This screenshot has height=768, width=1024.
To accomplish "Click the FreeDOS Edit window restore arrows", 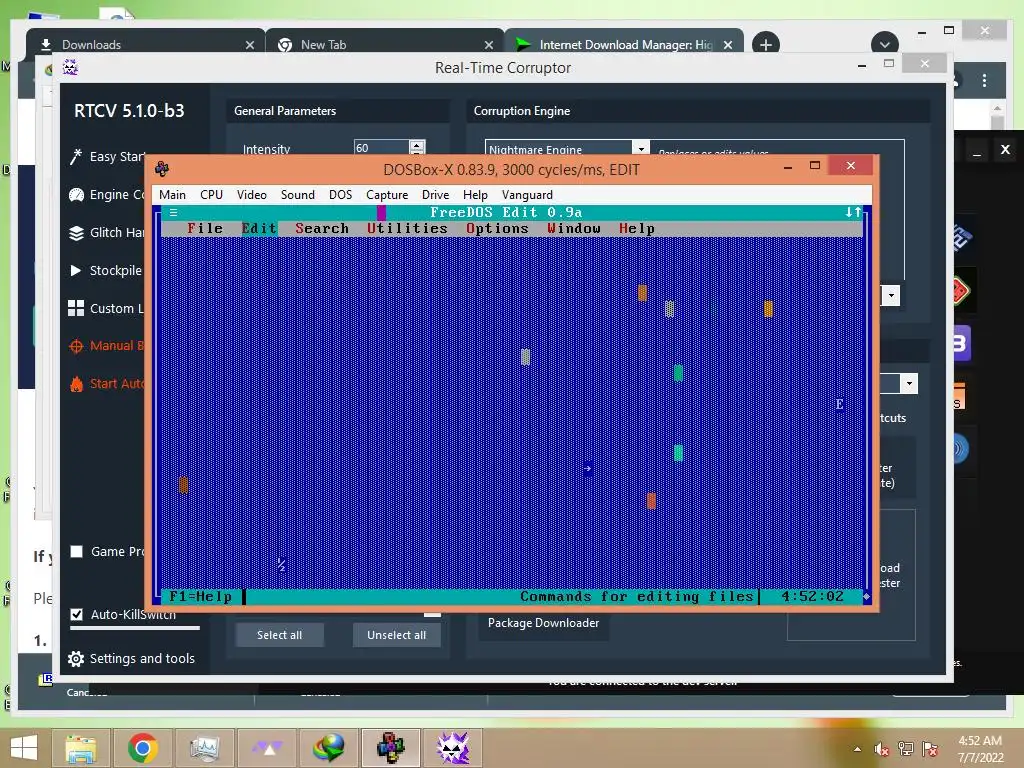I will [853, 212].
